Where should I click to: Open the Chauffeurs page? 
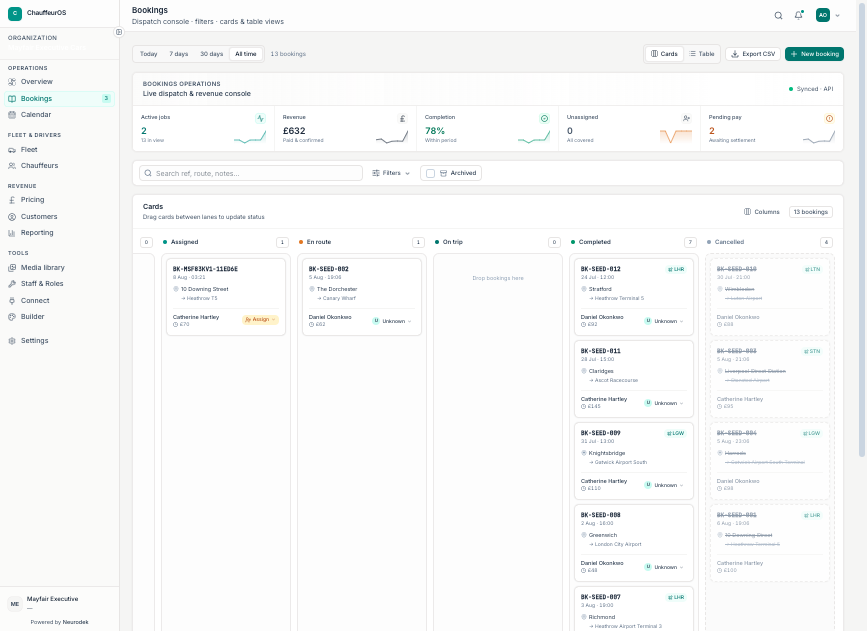coord(60,165)
